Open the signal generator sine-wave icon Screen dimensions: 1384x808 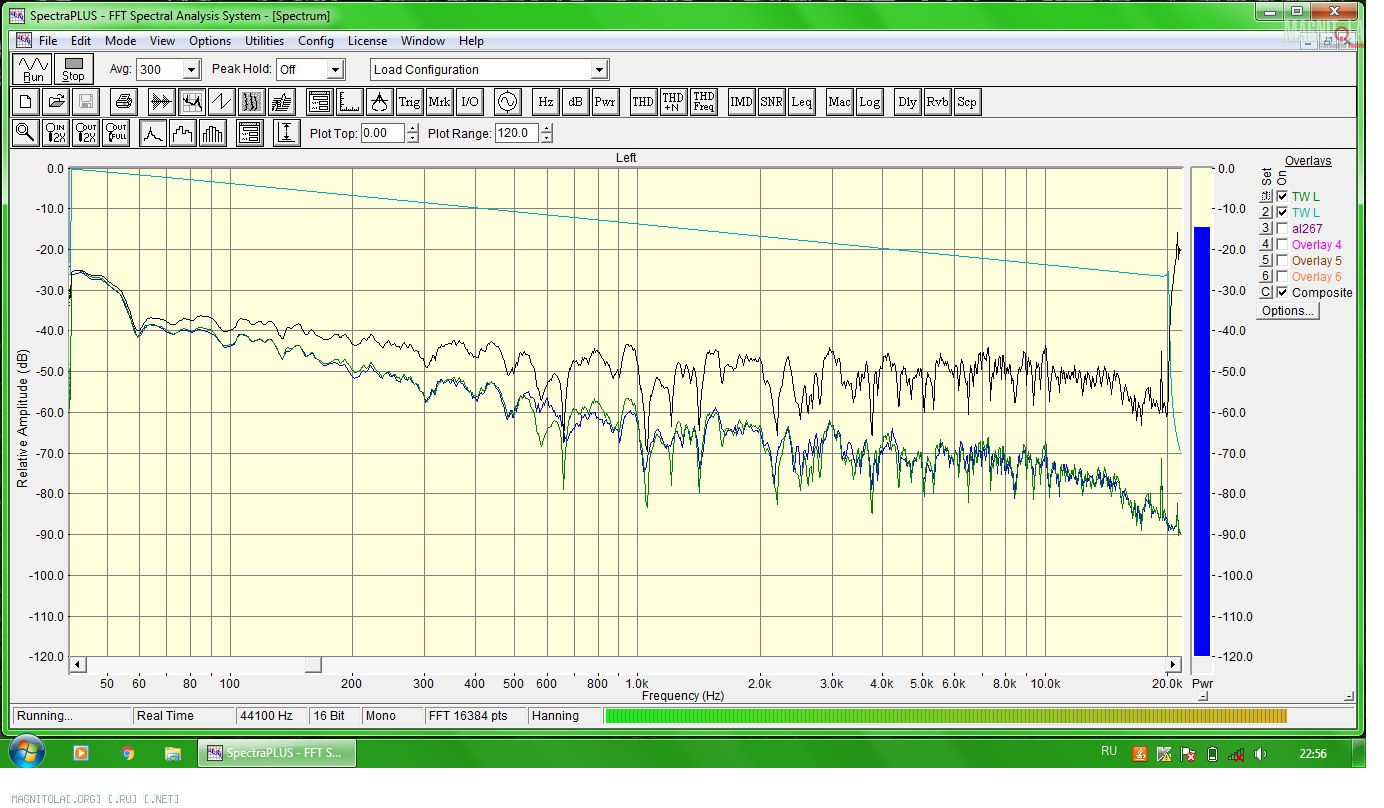point(508,102)
